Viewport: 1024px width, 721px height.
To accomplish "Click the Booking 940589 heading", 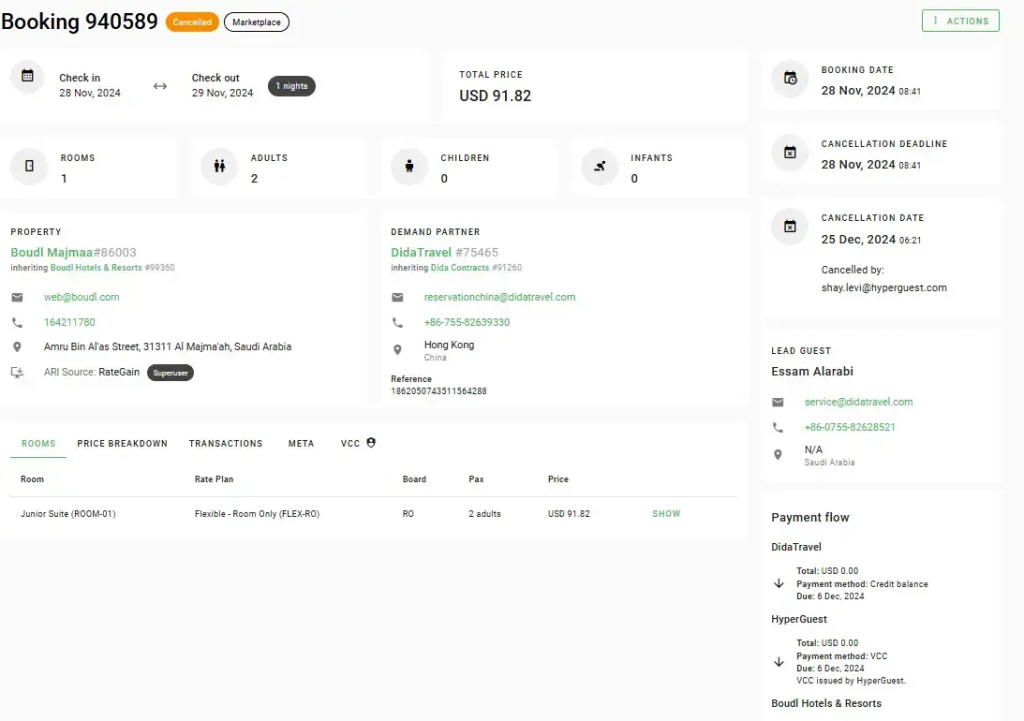I will click(x=80, y=22).
